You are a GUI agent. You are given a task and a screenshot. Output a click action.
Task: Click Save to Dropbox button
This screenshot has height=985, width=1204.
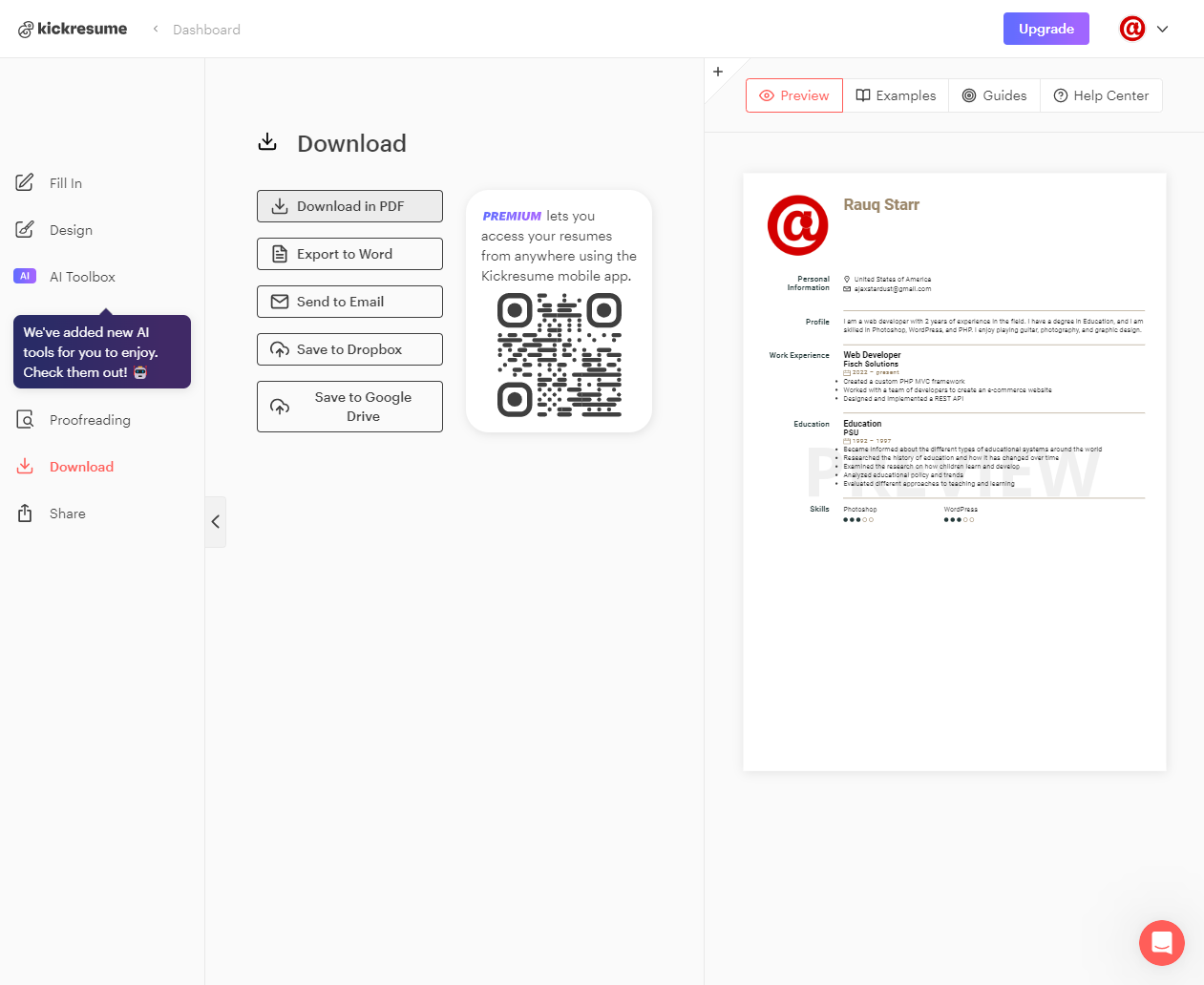point(349,349)
